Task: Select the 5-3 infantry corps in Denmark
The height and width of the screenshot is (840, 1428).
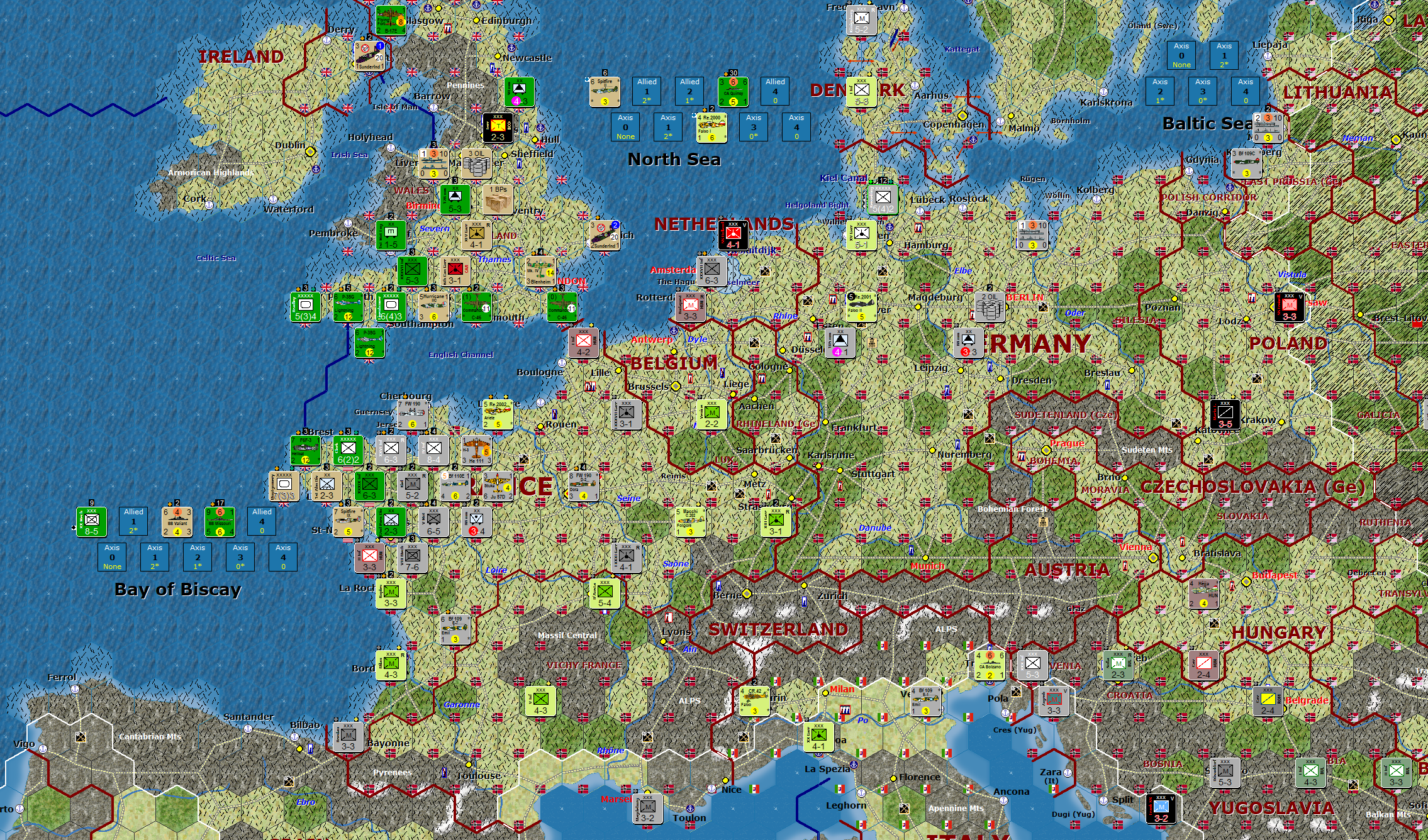Action: click(x=861, y=92)
